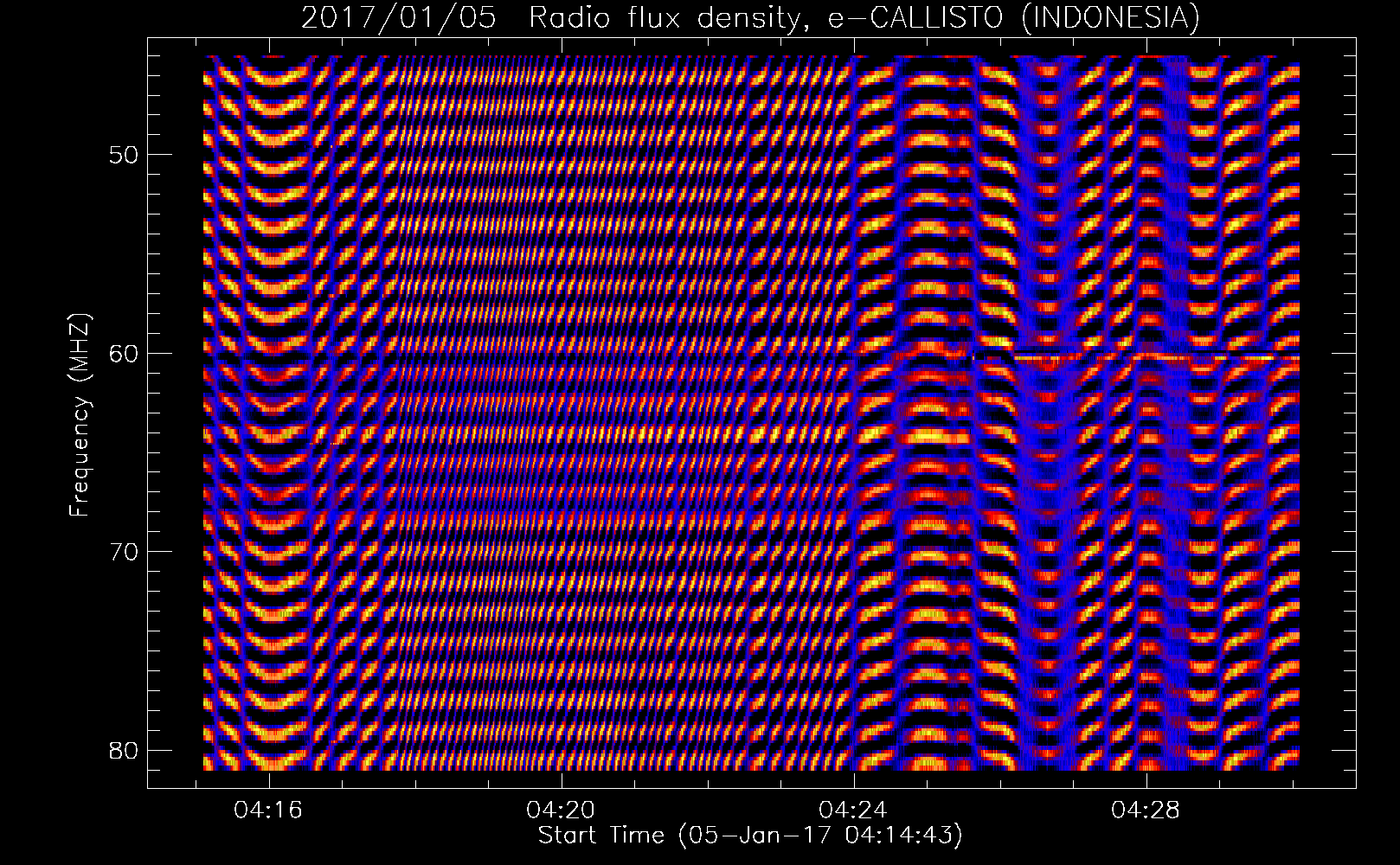Click the 04:20 time tick label
Image resolution: width=1400 pixels, height=865 pixels.
pyautogui.click(x=562, y=811)
